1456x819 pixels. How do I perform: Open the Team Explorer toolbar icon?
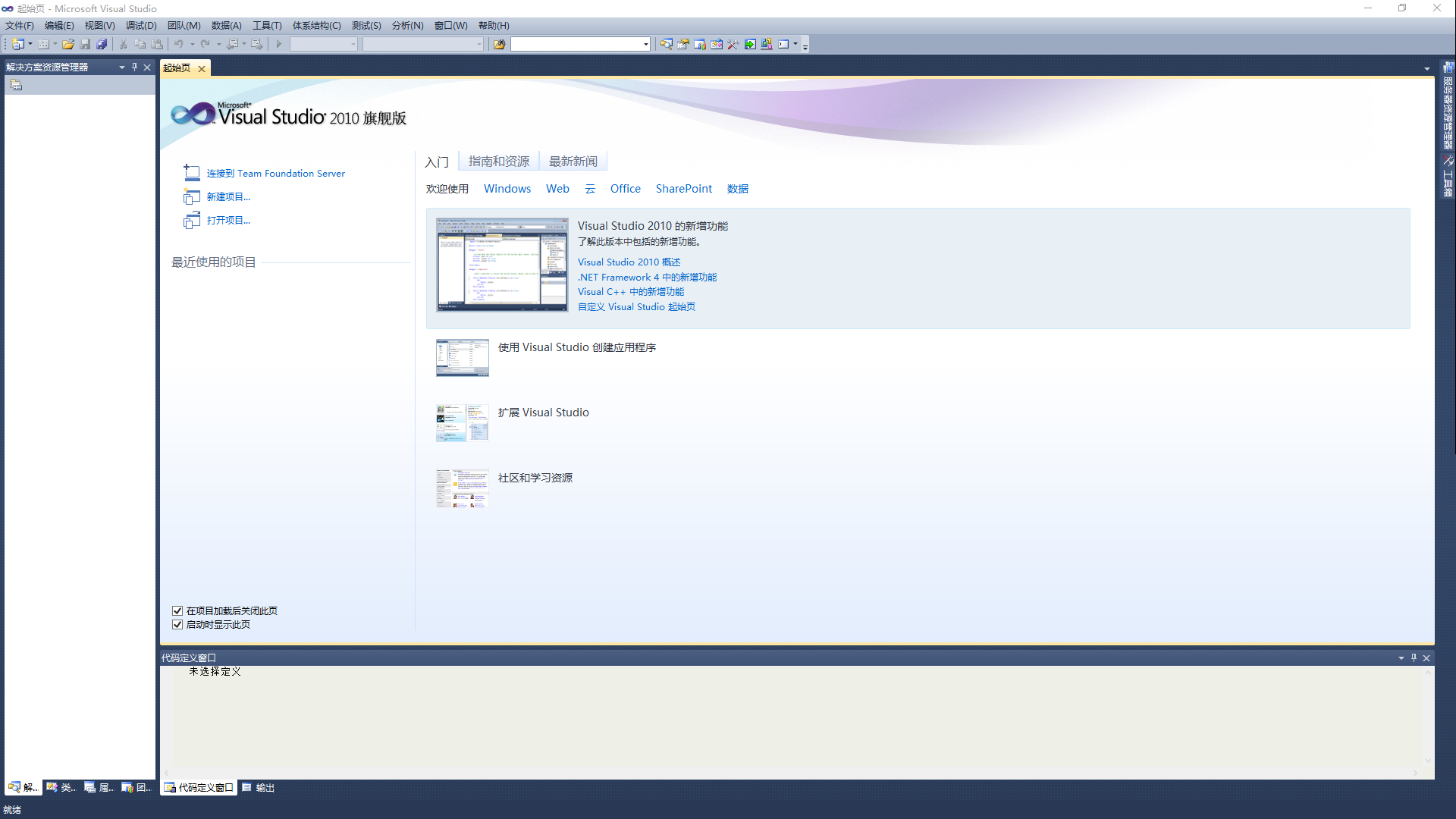(700, 44)
